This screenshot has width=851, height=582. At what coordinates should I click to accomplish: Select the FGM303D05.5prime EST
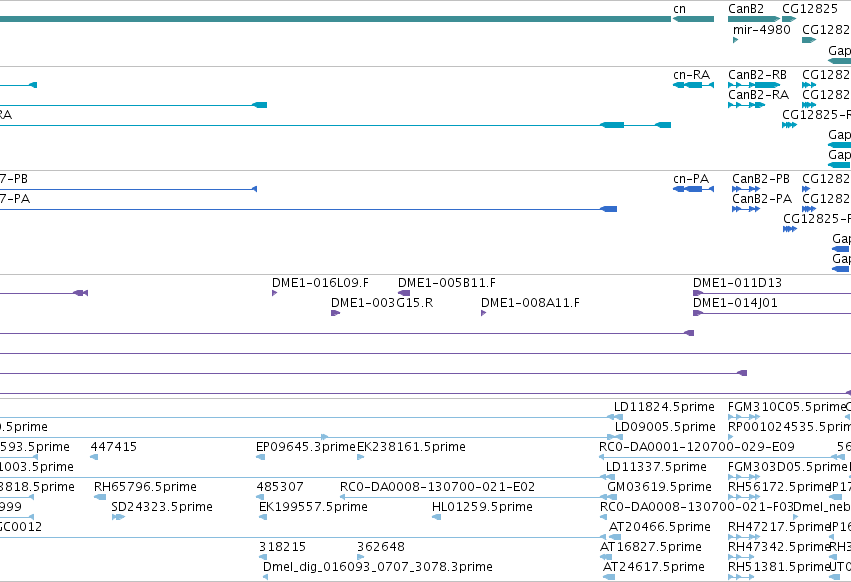point(744,477)
